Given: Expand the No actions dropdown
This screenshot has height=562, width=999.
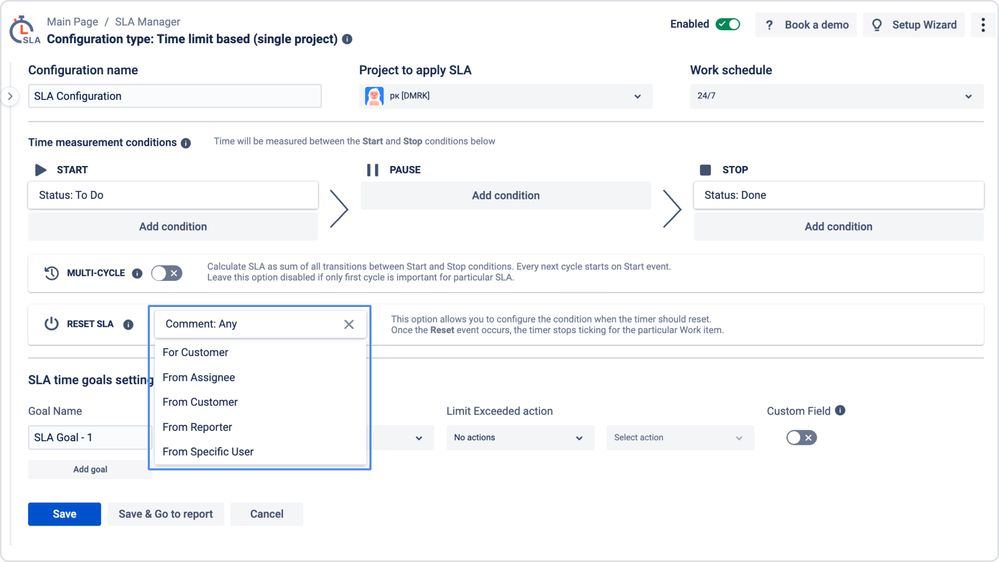Looking at the screenshot, I should [518, 438].
